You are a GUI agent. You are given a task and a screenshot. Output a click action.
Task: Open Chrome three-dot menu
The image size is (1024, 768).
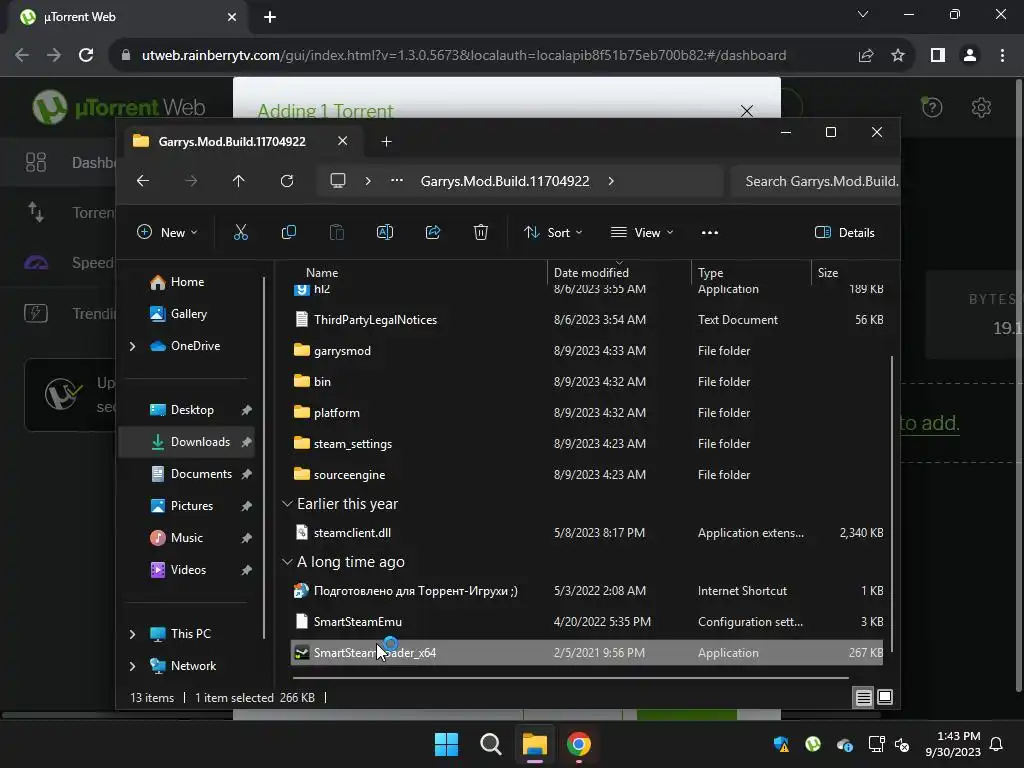point(1002,56)
